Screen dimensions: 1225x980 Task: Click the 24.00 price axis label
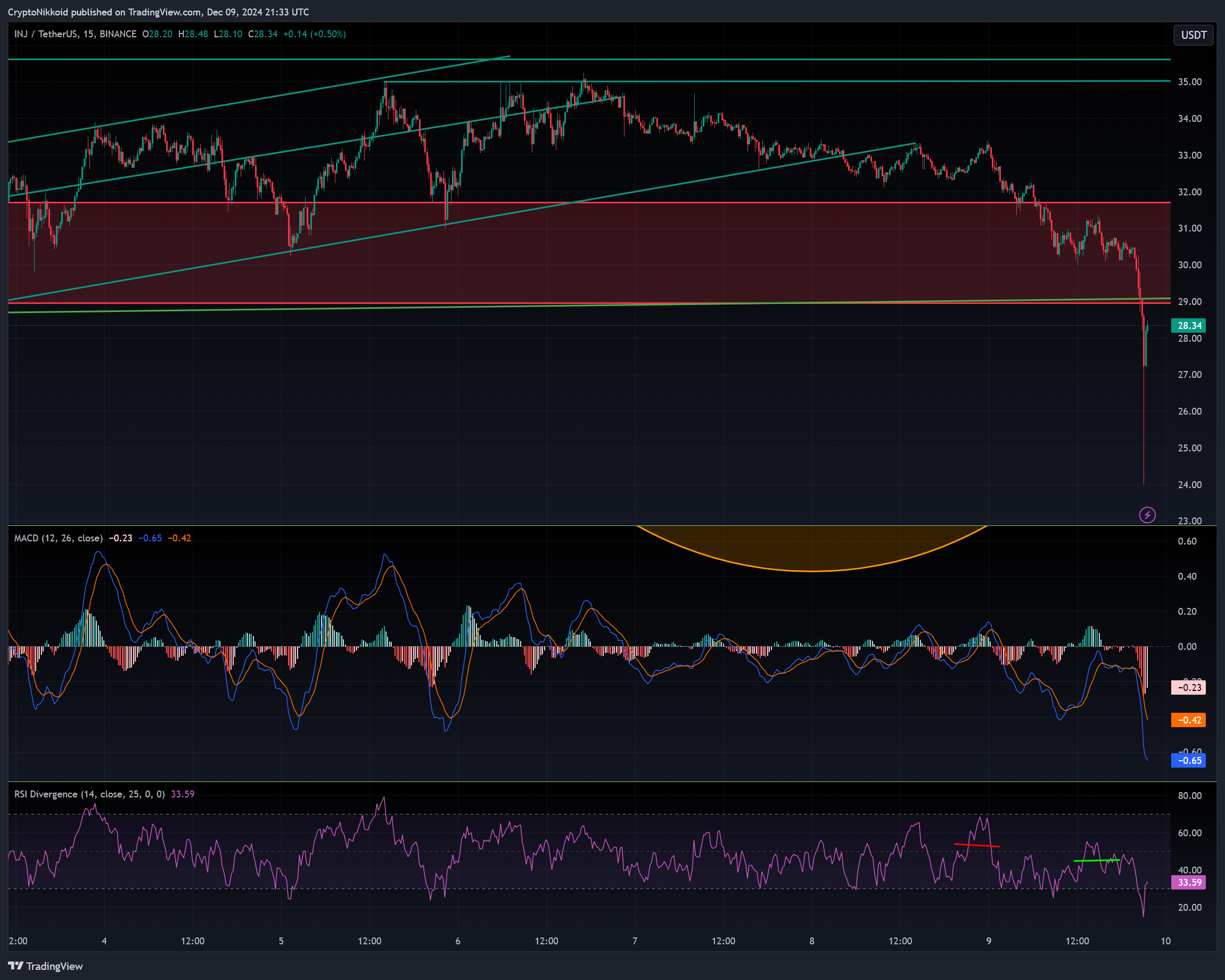(x=1190, y=484)
